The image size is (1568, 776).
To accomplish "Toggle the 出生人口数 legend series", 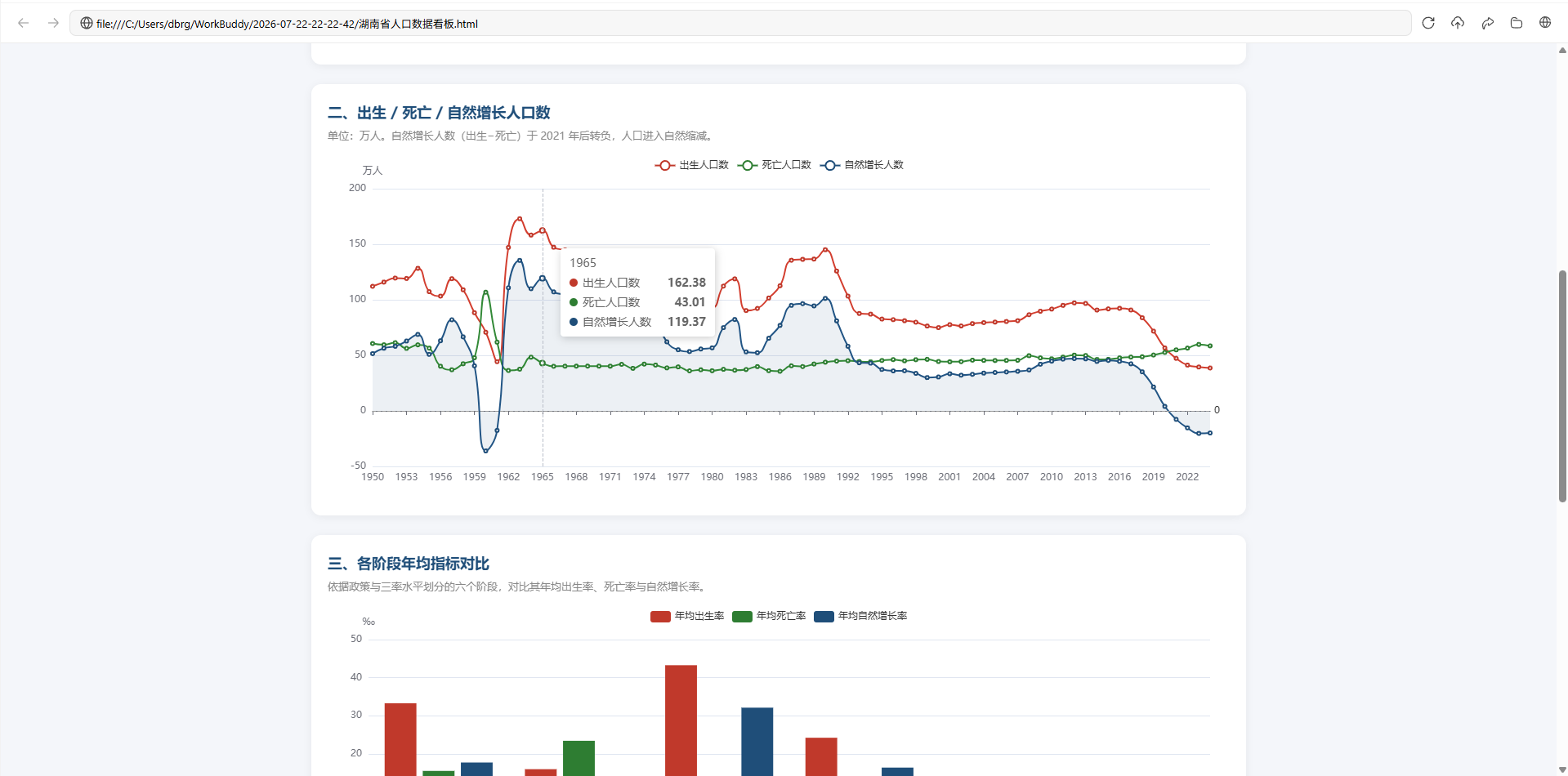I will tap(691, 165).
